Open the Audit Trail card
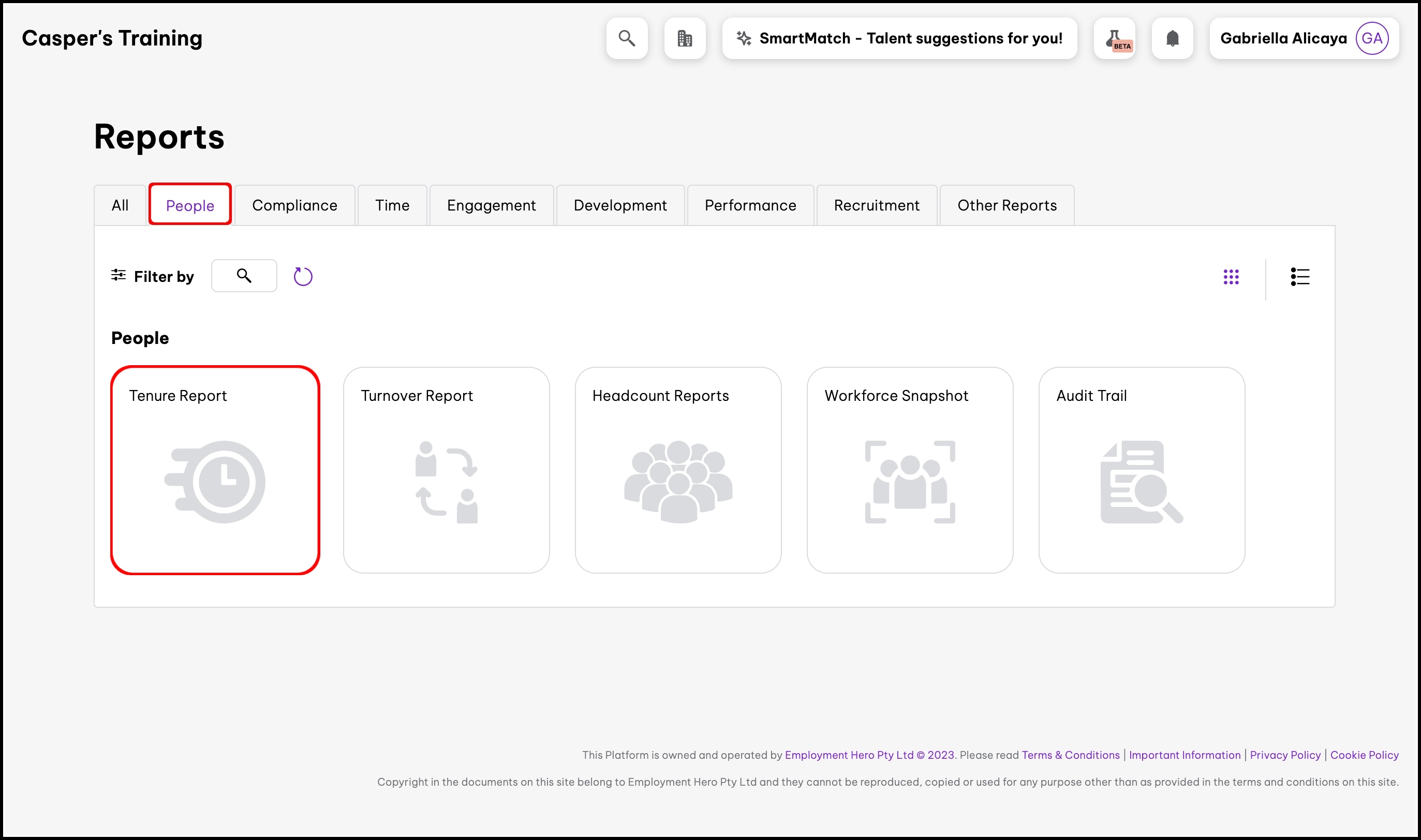1421x840 pixels. [1142, 470]
